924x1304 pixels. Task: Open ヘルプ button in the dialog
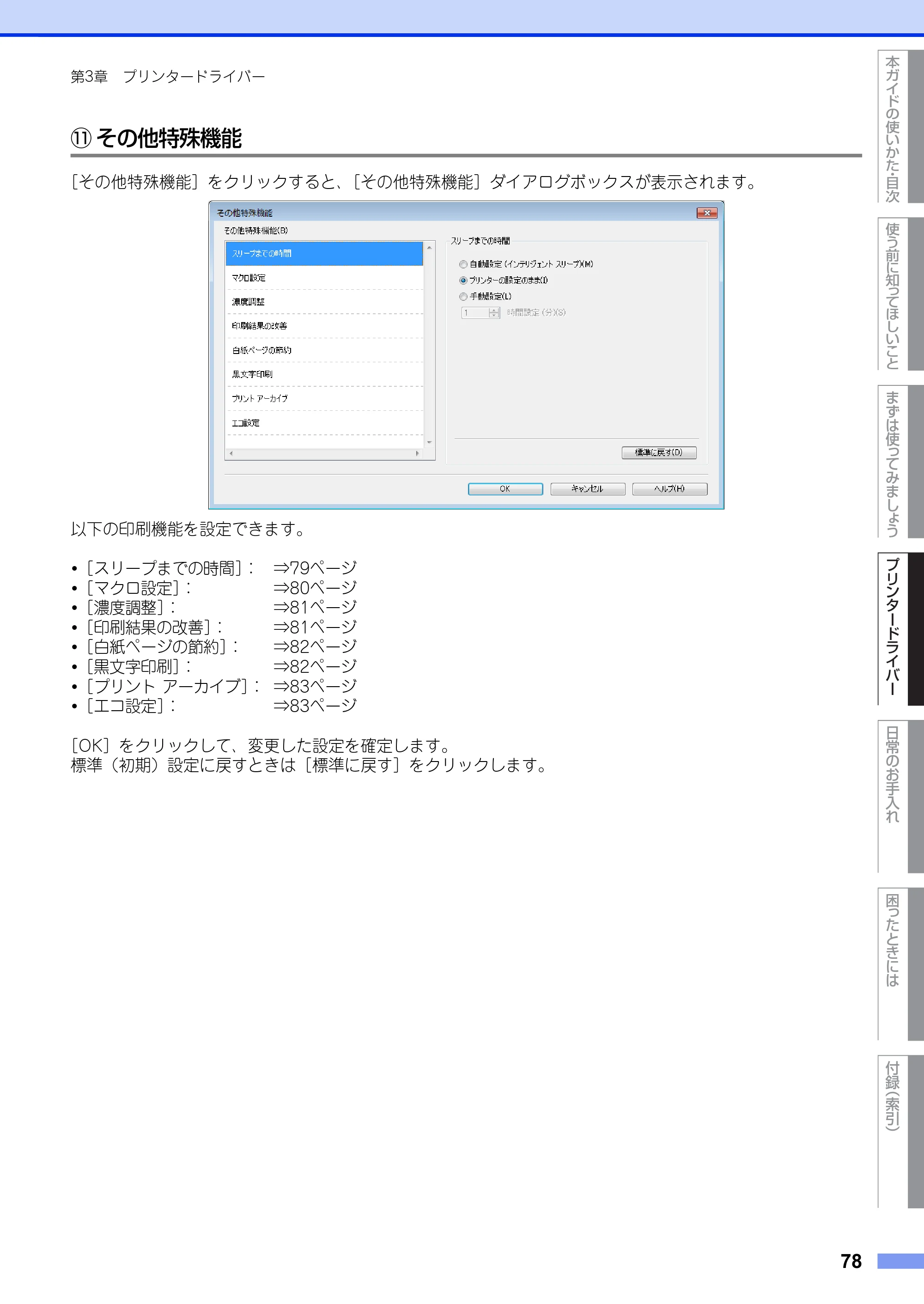[x=670, y=489]
